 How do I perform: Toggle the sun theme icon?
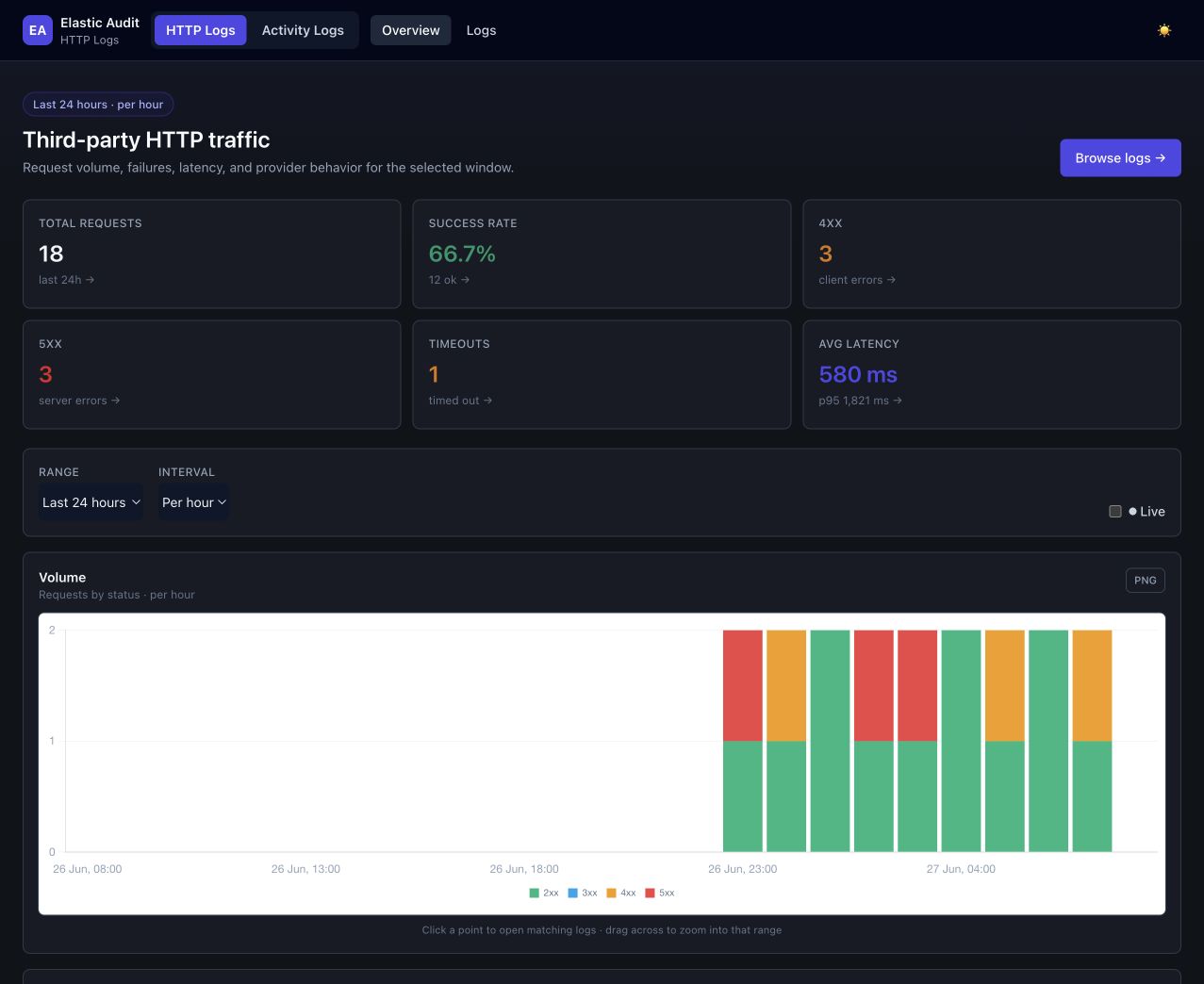click(x=1164, y=30)
